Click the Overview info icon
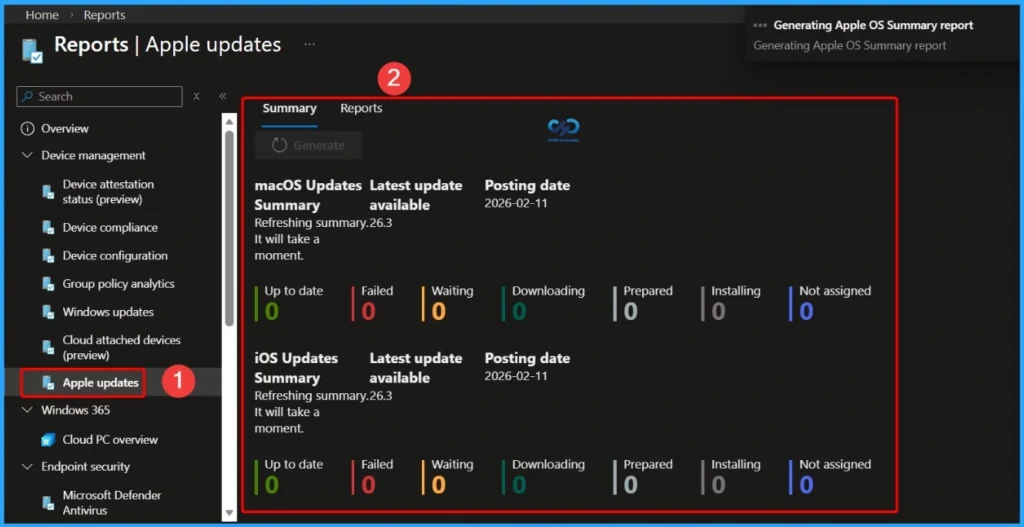 tap(27, 129)
